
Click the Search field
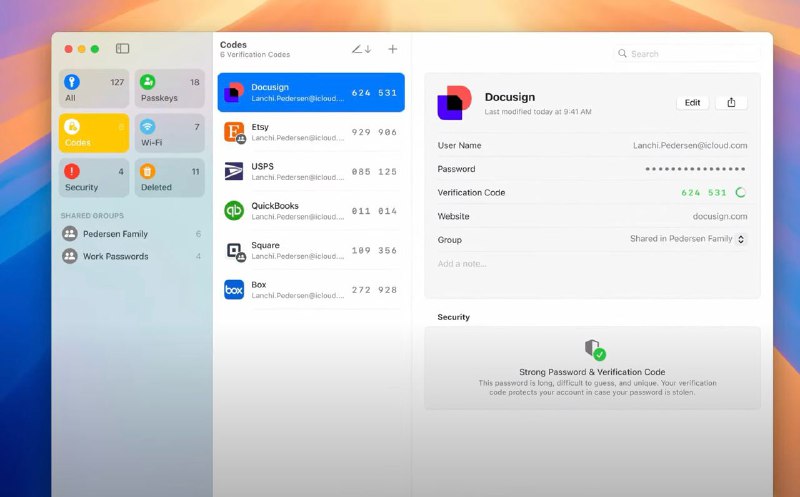click(x=687, y=54)
